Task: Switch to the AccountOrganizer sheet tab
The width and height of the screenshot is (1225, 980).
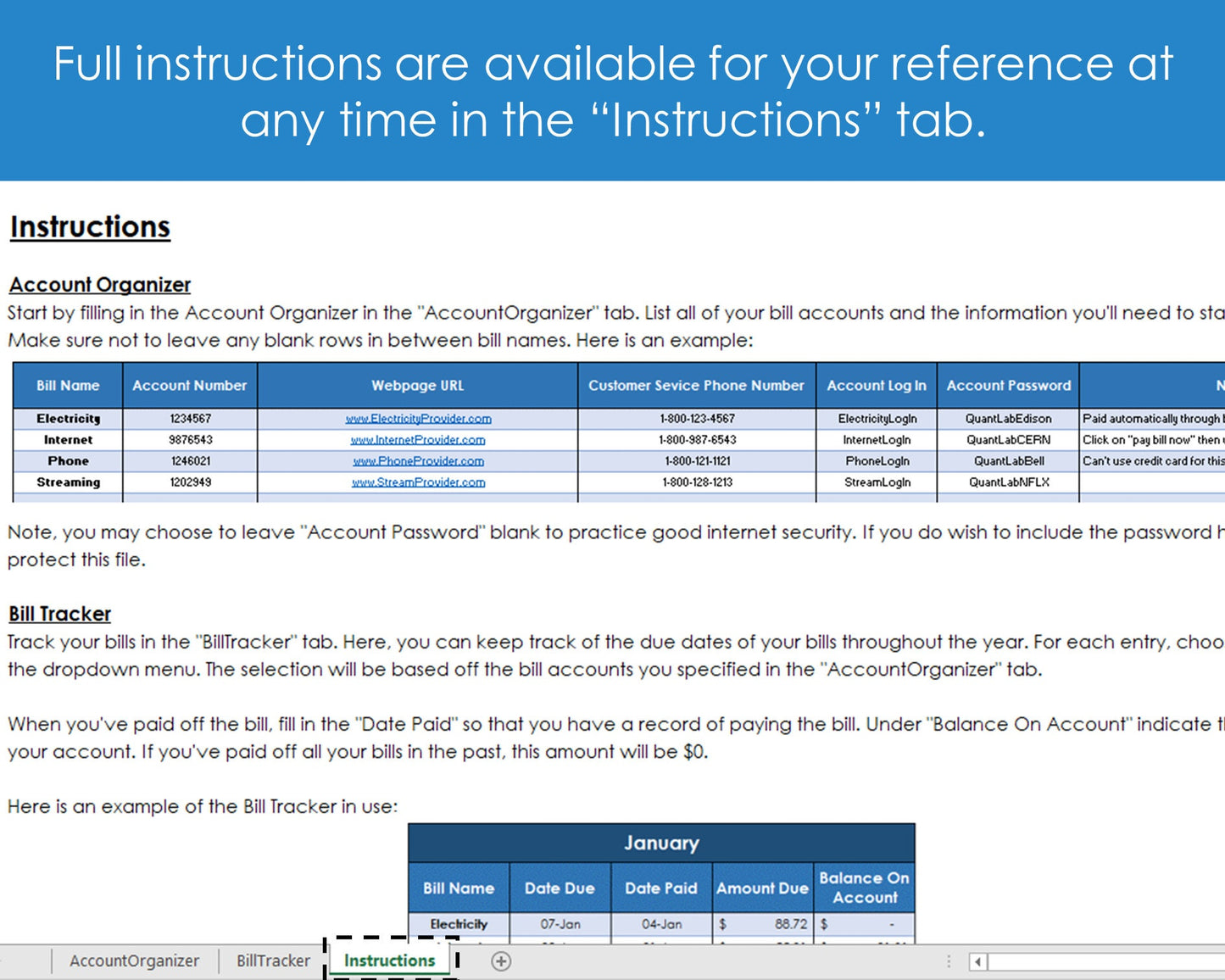Action: (x=134, y=961)
